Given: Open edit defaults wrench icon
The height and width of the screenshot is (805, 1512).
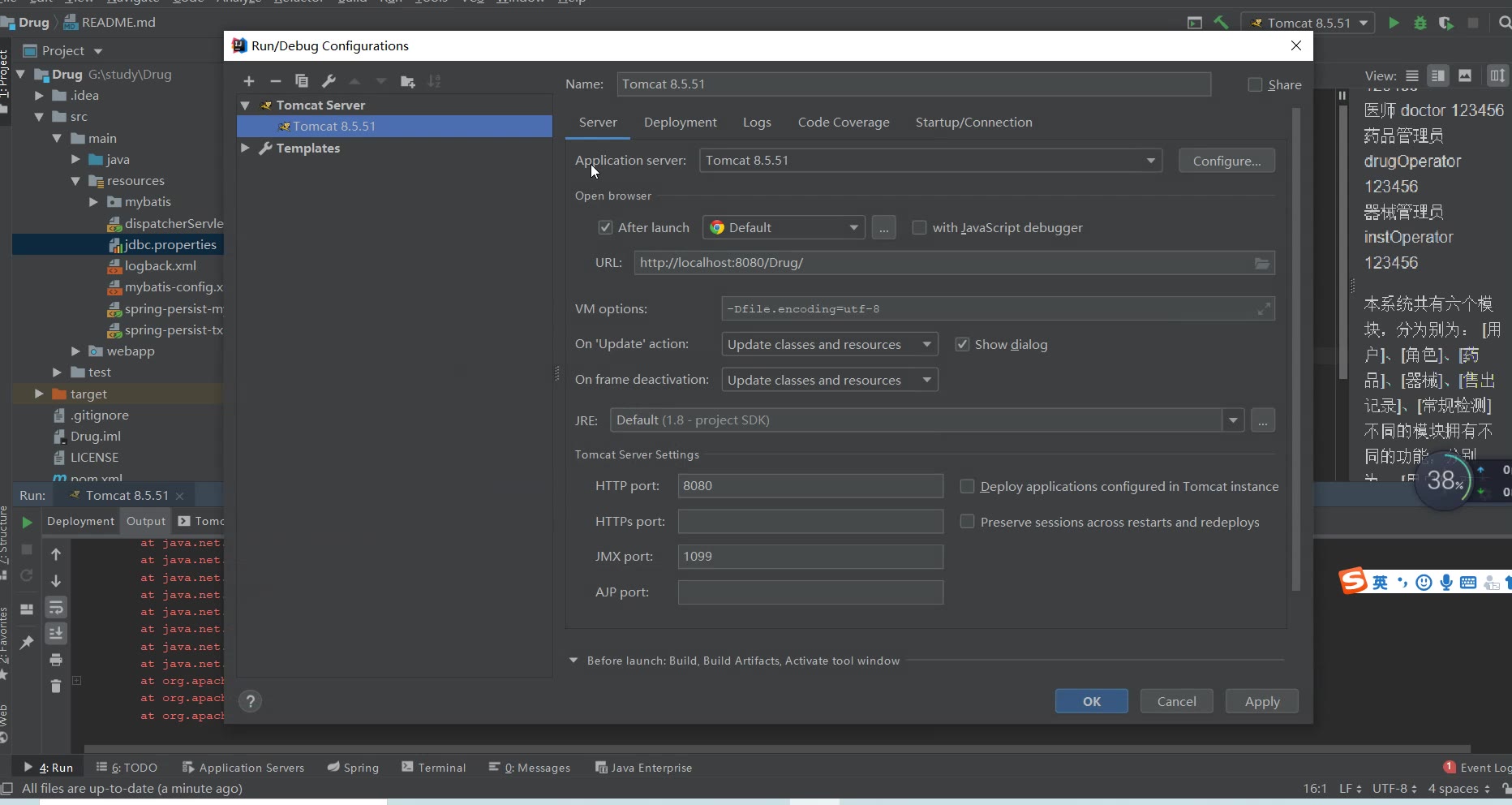Looking at the screenshot, I should point(329,81).
